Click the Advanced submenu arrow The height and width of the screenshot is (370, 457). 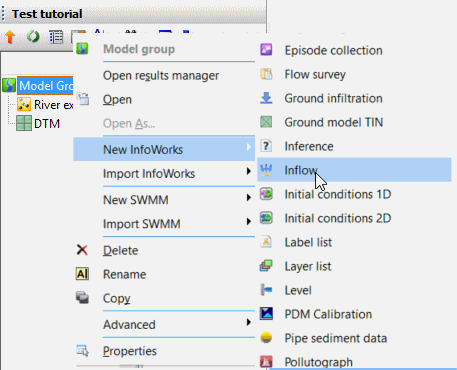coord(249,322)
